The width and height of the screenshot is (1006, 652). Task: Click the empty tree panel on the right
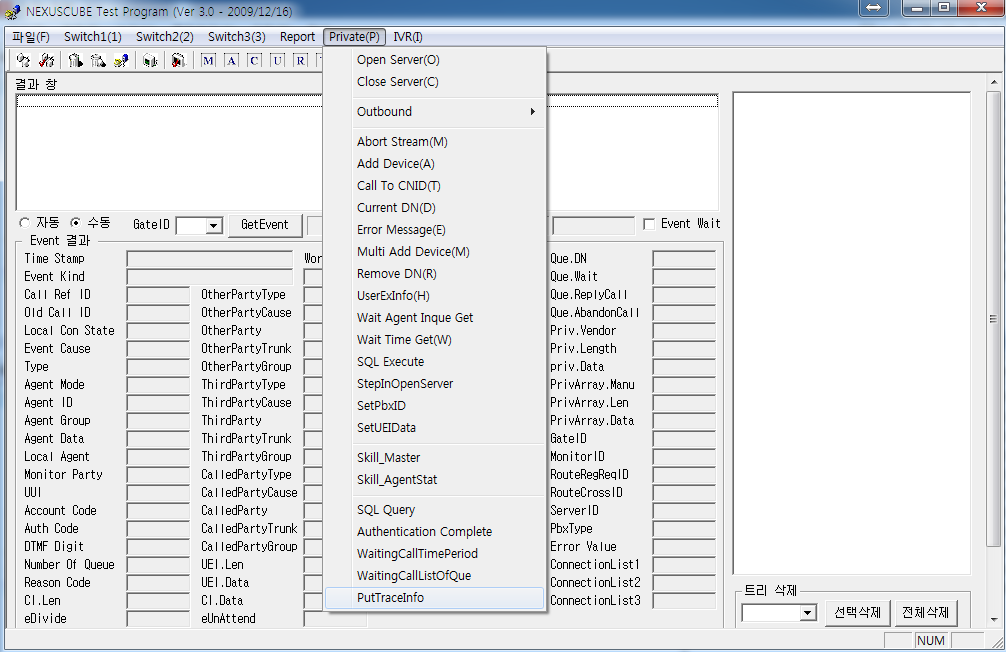(x=851, y=333)
